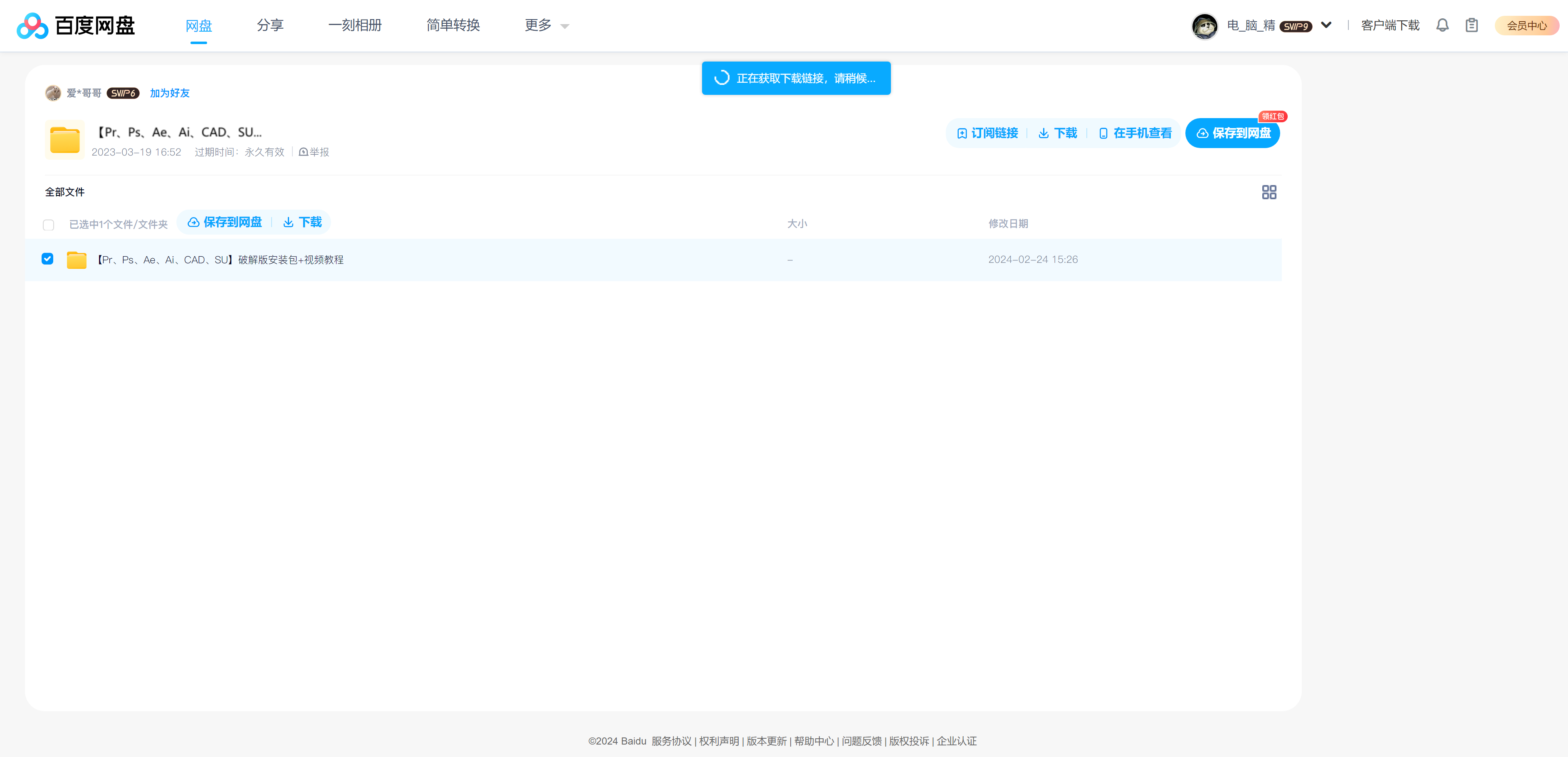The width and height of the screenshot is (1568, 757).
Task: Open the 一刻相册 tab
Action: [x=355, y=25]
